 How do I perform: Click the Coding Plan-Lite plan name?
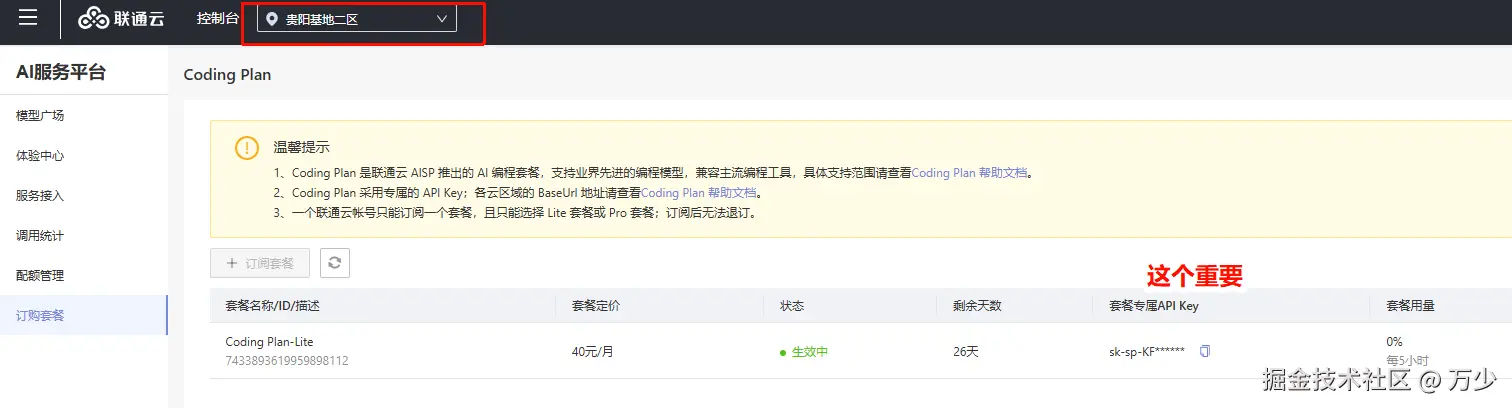click(269, 342)
